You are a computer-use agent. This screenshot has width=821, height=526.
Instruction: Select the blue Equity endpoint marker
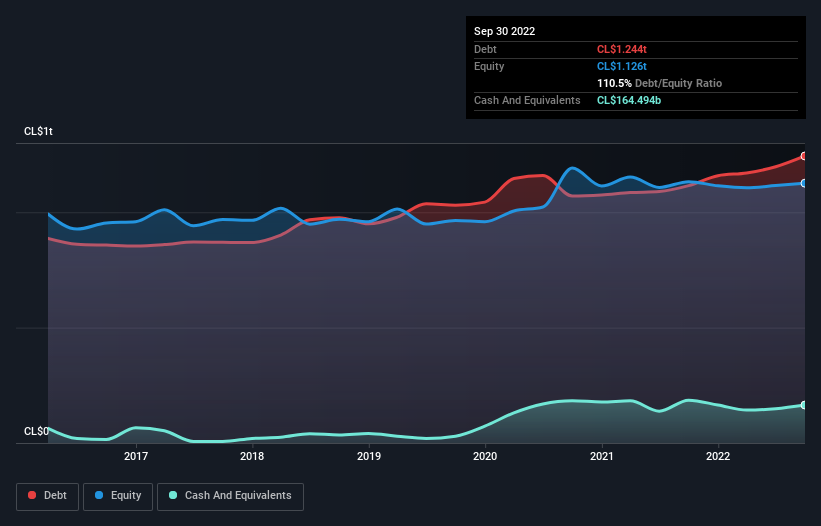(804, 183)
